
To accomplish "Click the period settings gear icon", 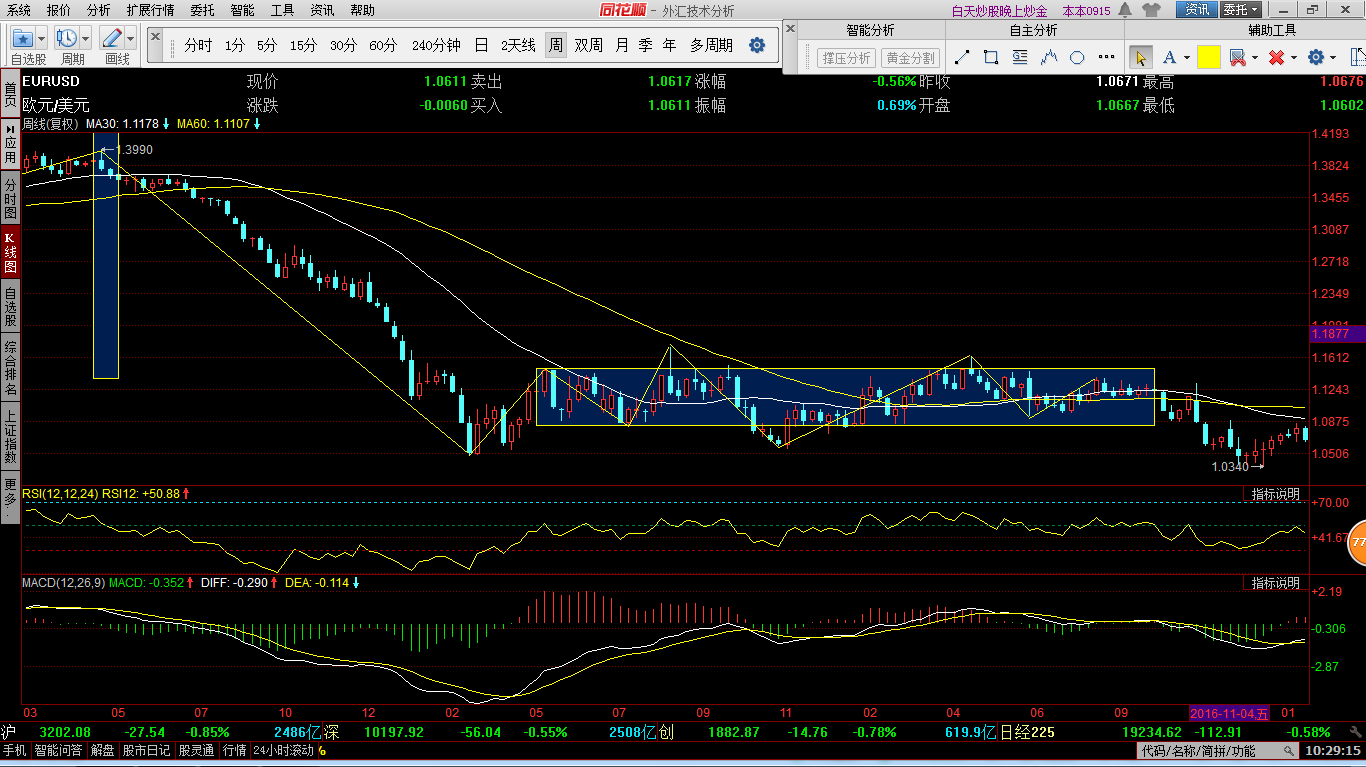I will (x=757, y=46).
